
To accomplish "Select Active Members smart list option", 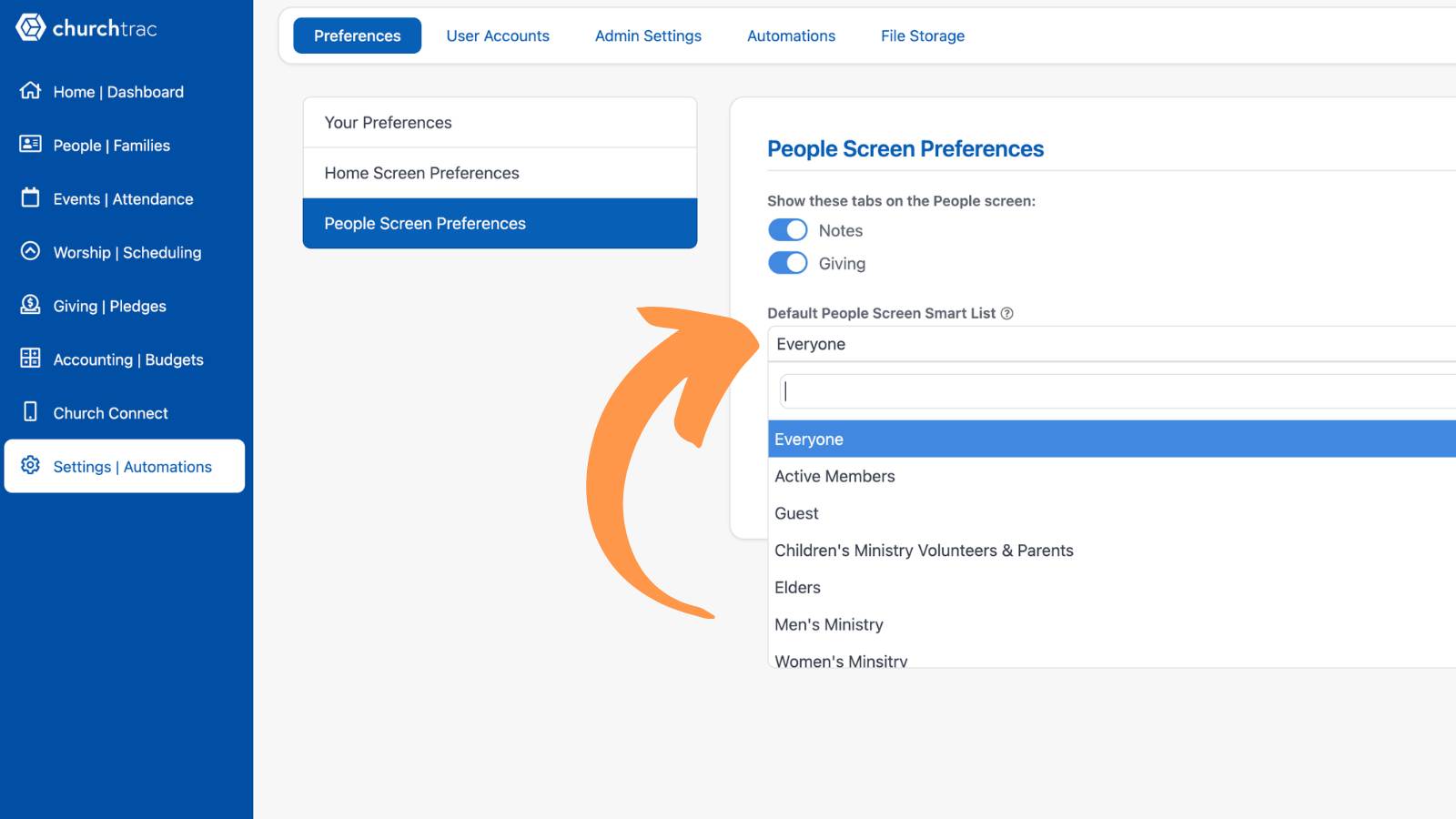I will pos(1111,476).
